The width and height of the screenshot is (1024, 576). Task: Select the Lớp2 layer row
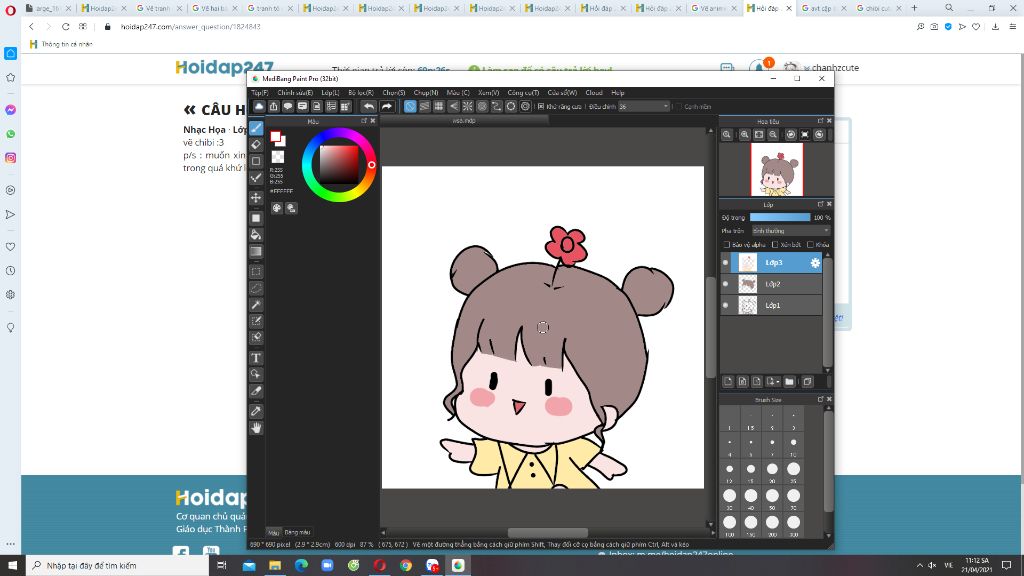771,284
